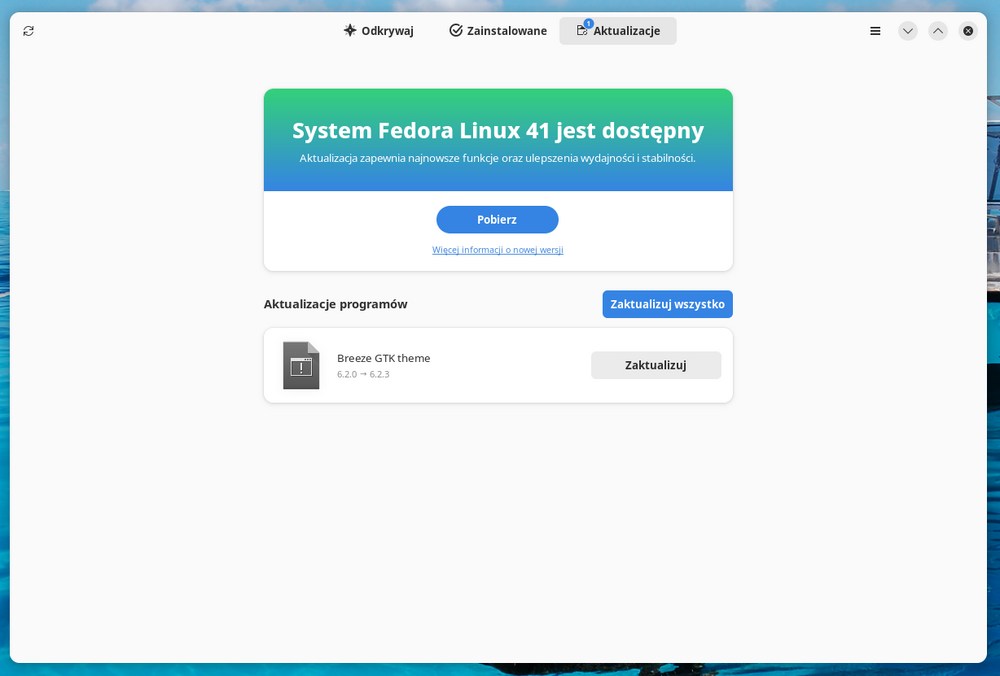Click the Fedora Linux 41 banner heading

498,131
